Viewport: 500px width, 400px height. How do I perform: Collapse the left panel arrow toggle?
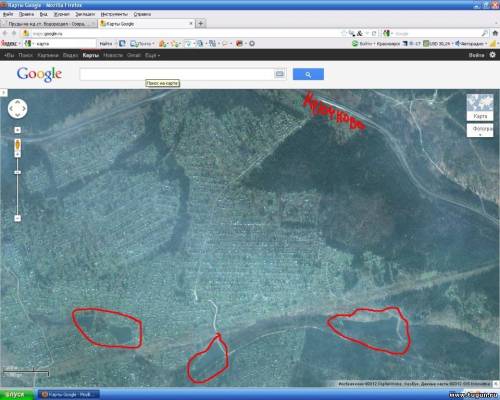(4, 92)
